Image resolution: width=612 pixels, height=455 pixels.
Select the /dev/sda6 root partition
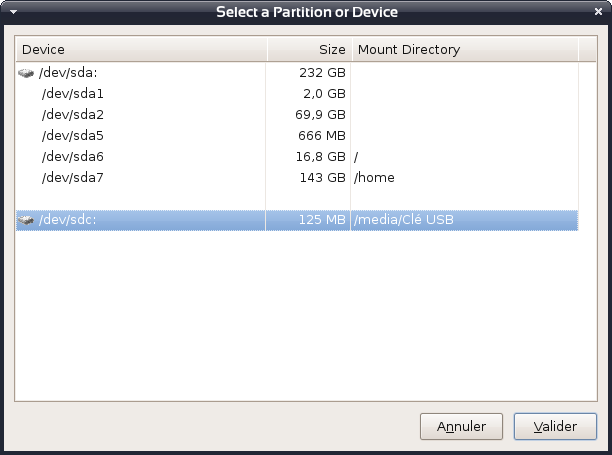pos(73,157)
